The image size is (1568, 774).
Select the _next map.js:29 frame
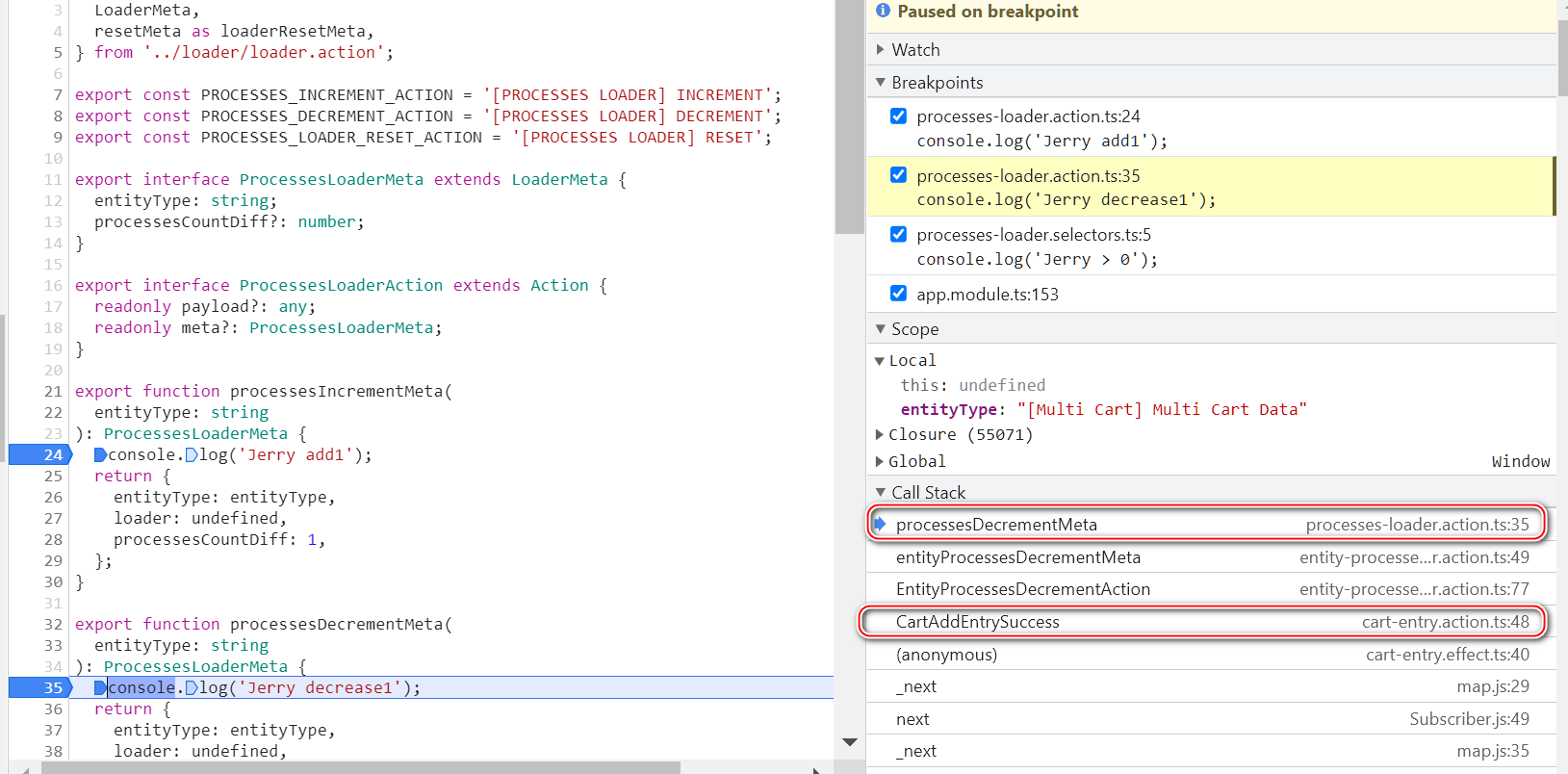tap(1211, 686)
